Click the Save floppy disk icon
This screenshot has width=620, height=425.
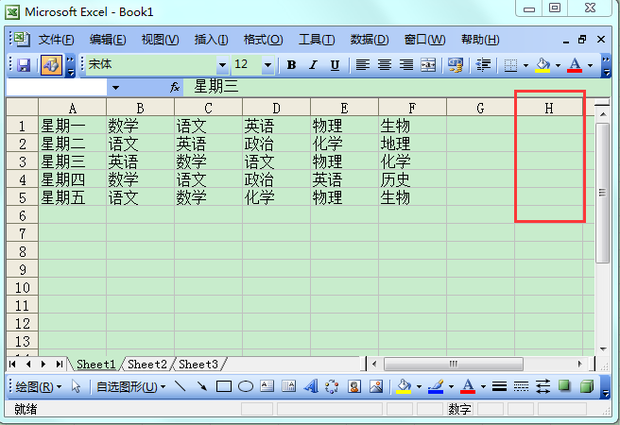point(23,65)
